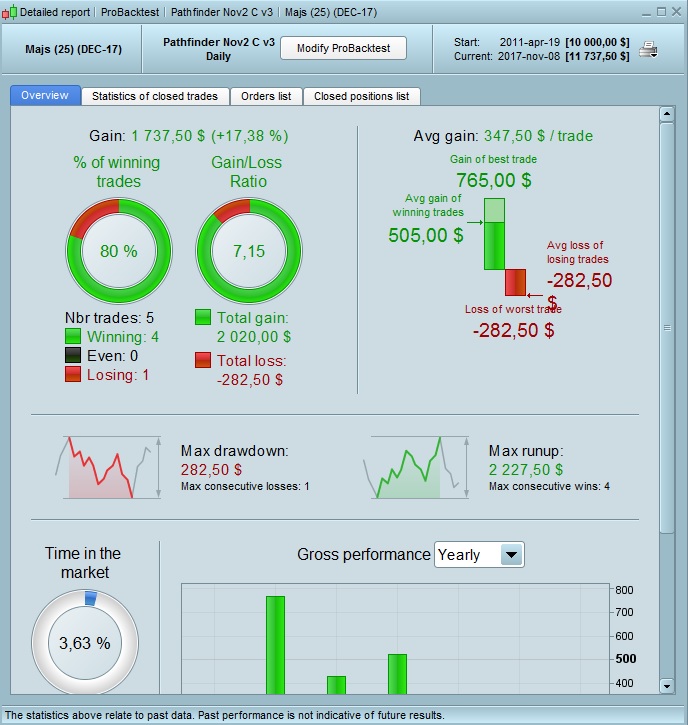Switch to the Overview tab
Screen dimensions: 688x725
pos(45,95)
